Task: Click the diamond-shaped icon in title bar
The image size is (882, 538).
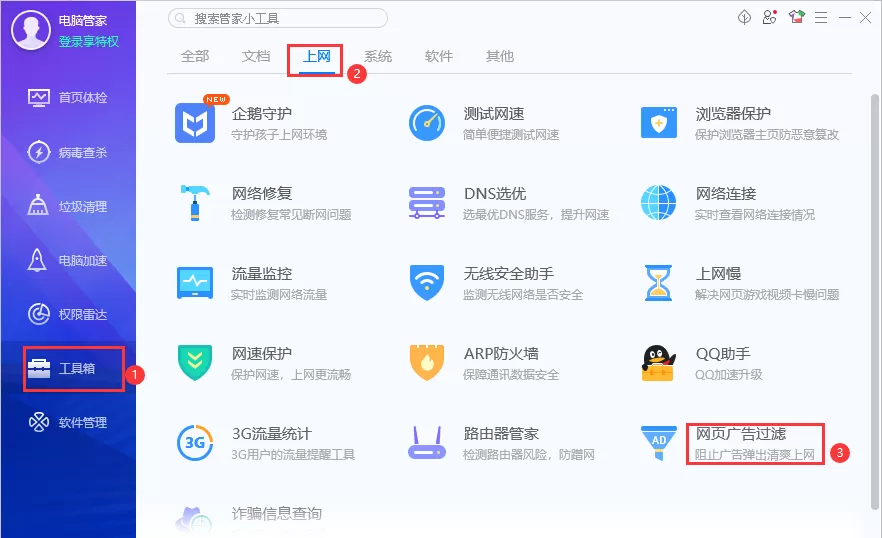Action: click(744, 17)
